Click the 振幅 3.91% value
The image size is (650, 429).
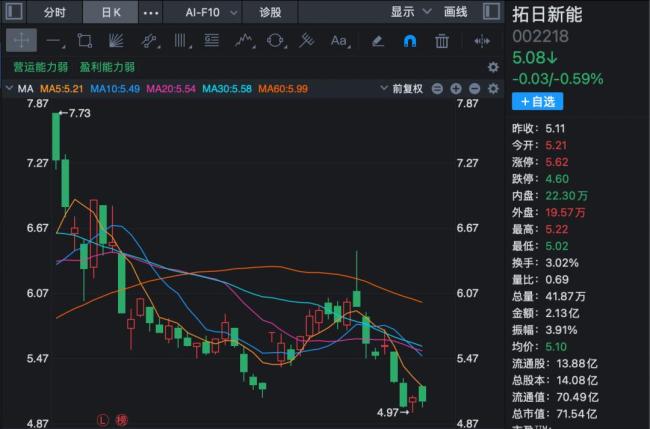[561, 330]
